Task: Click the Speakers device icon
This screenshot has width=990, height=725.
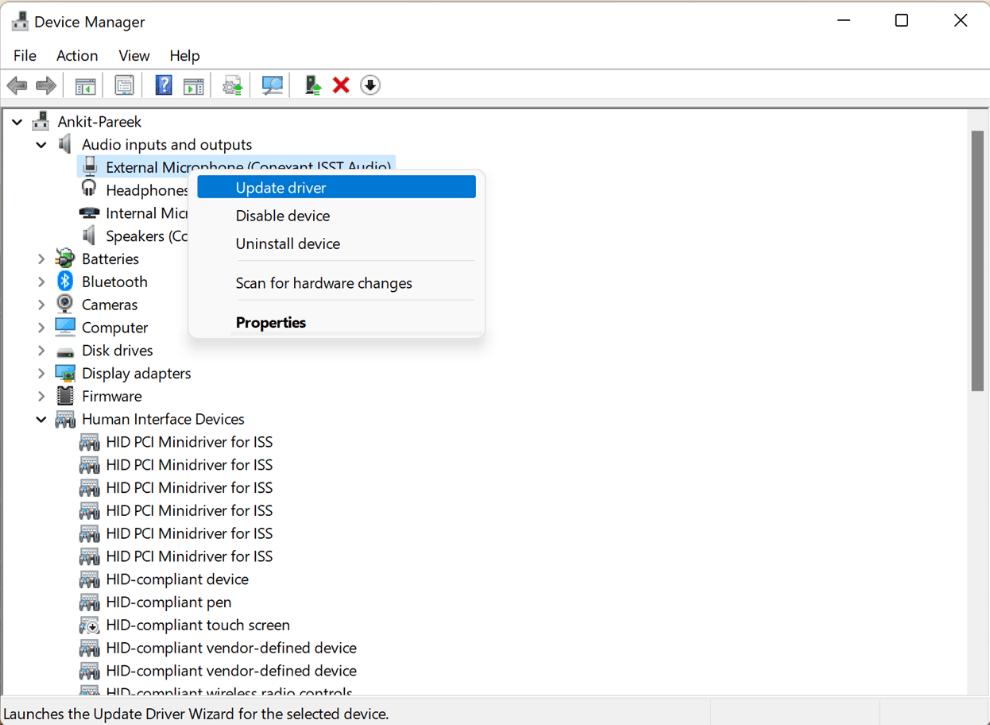Action: pos(89,236)
